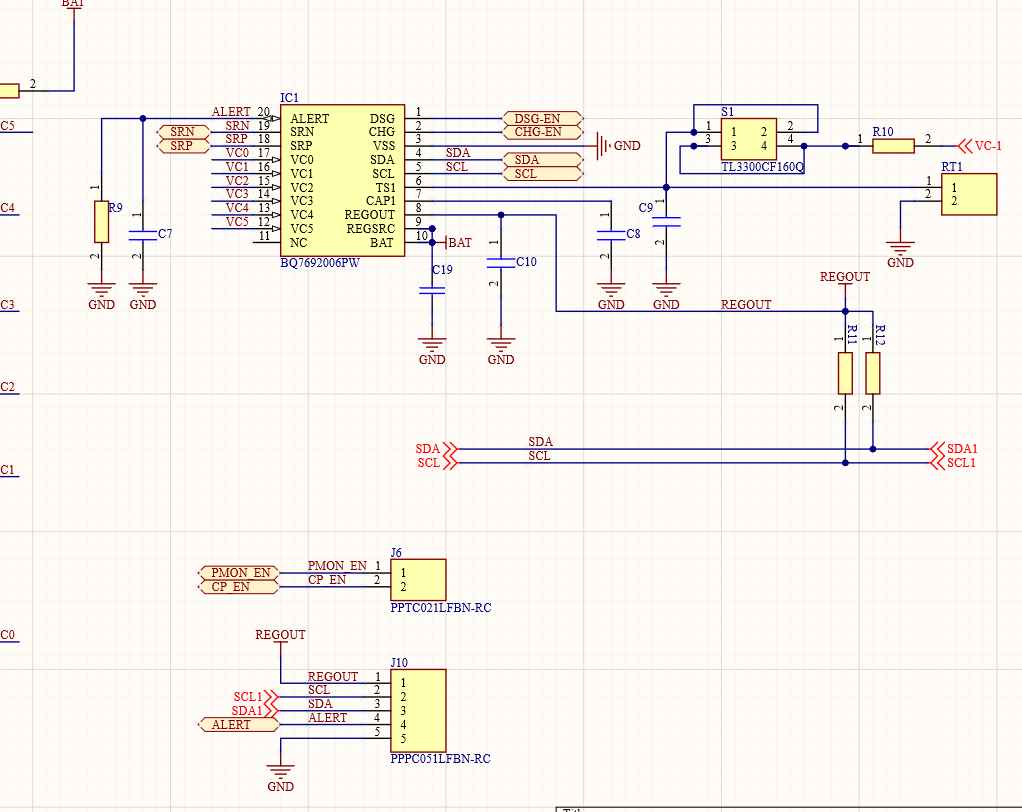Click the SCL1 connector at right wire end
The width and height of the screenshot is (1022, 812).
[x=954, y=463]
